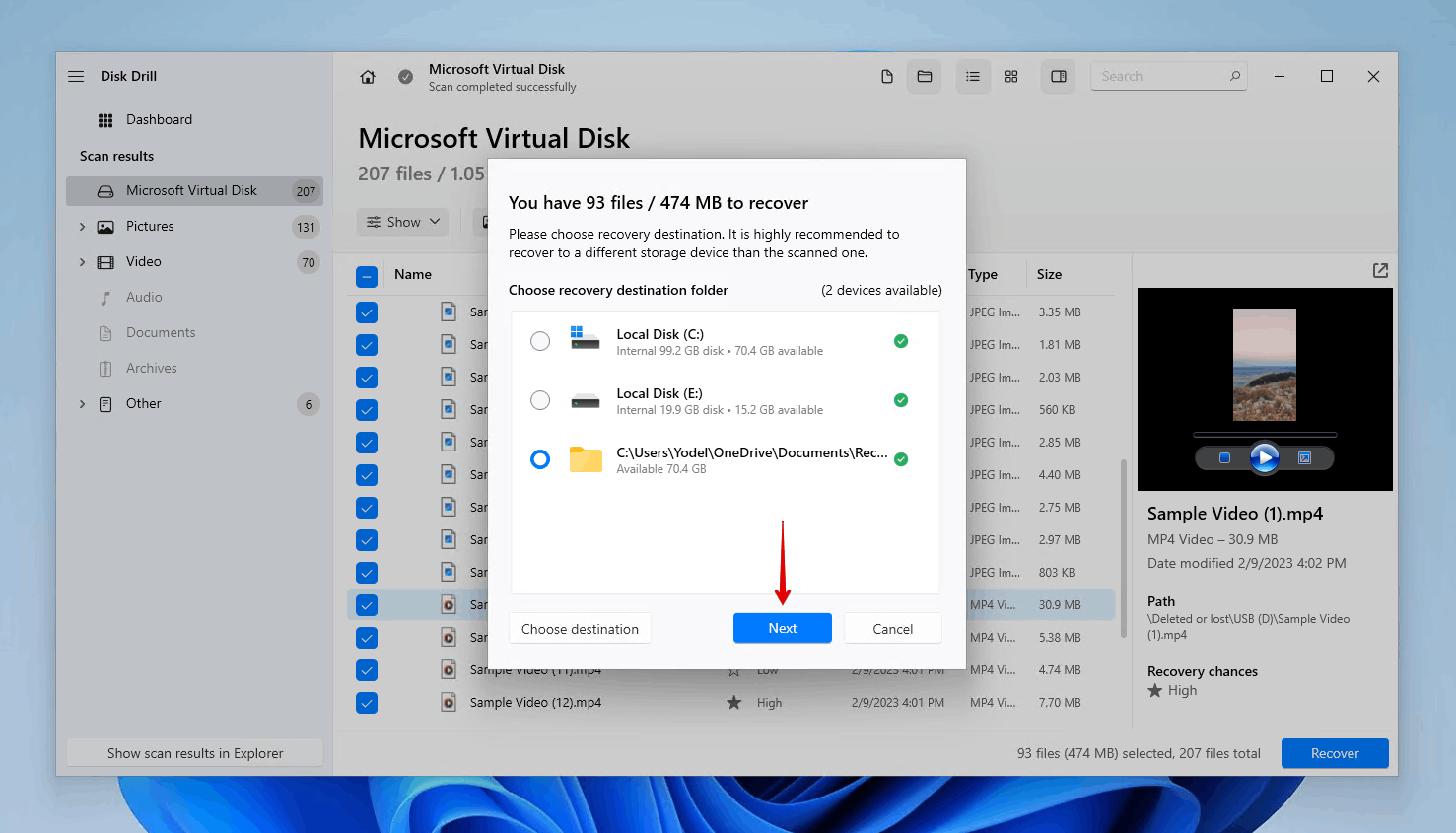Viewport: 1456px width, 833px height.
Task: Click the preview title Sample Video (1).mp4
Action: (1235, 514)
